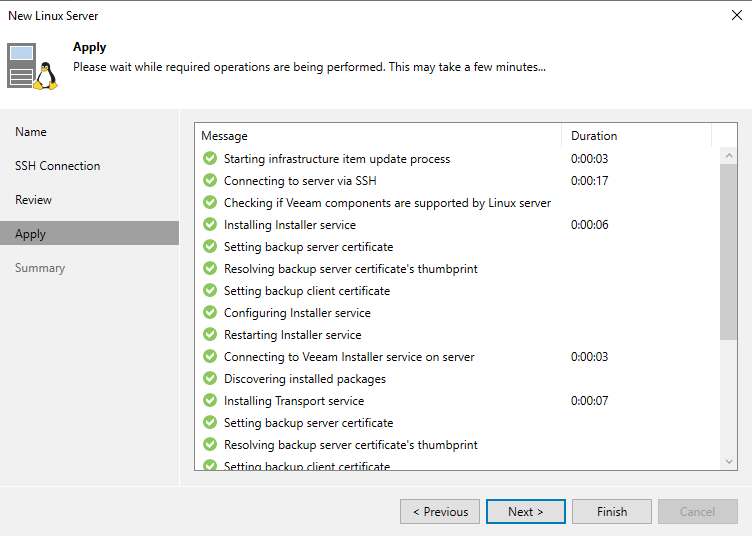
Task: Select the Review step in sidebar
Action: pyautogui.click(x=34, y=200)
